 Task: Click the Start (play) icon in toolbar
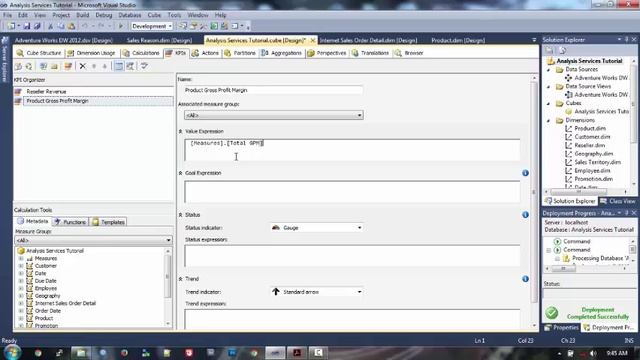tap(121, 26)
